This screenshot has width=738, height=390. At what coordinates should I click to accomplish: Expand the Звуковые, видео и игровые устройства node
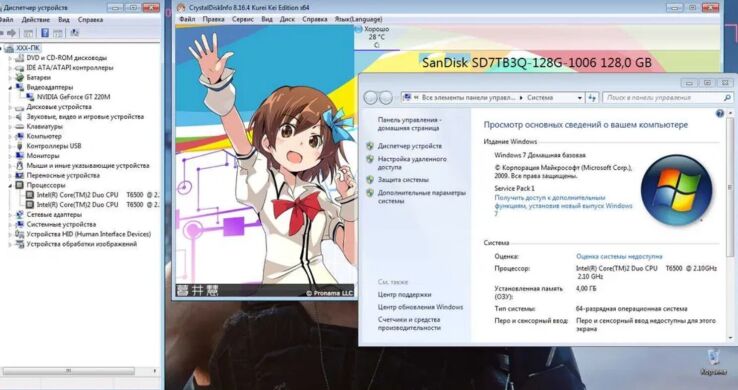click(x=10, y=117)
